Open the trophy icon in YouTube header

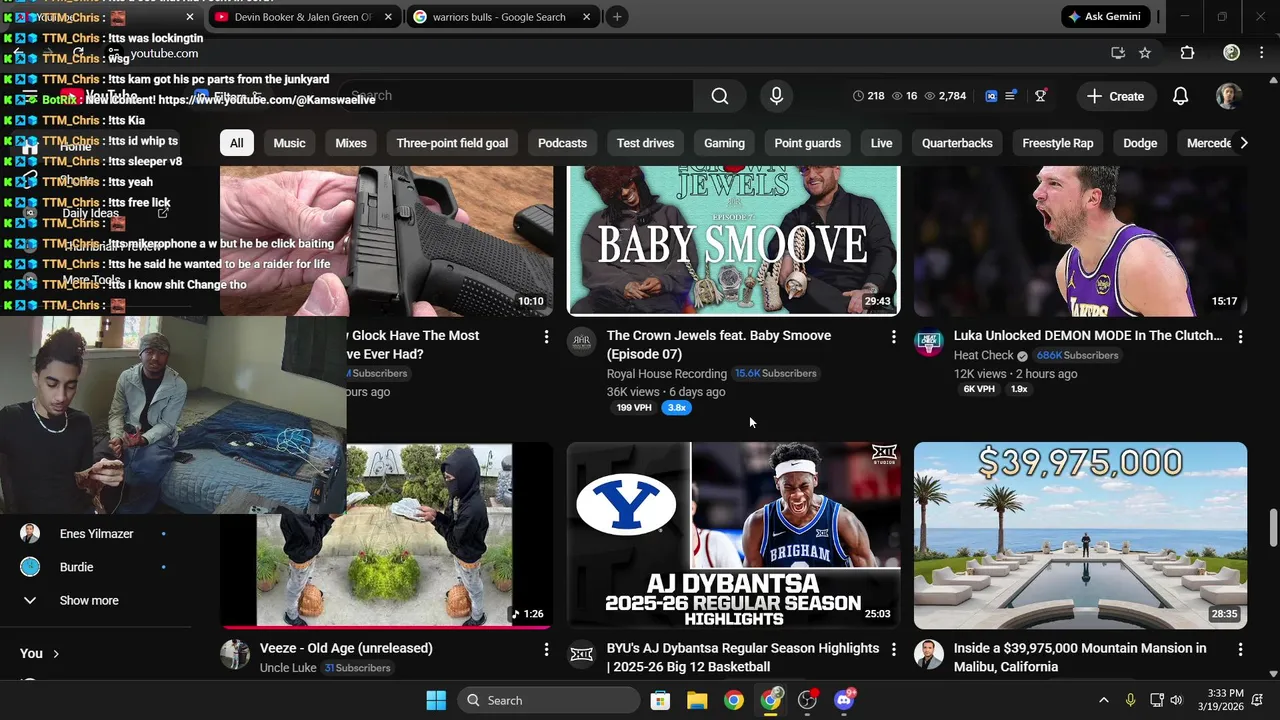coord(1041,96)
